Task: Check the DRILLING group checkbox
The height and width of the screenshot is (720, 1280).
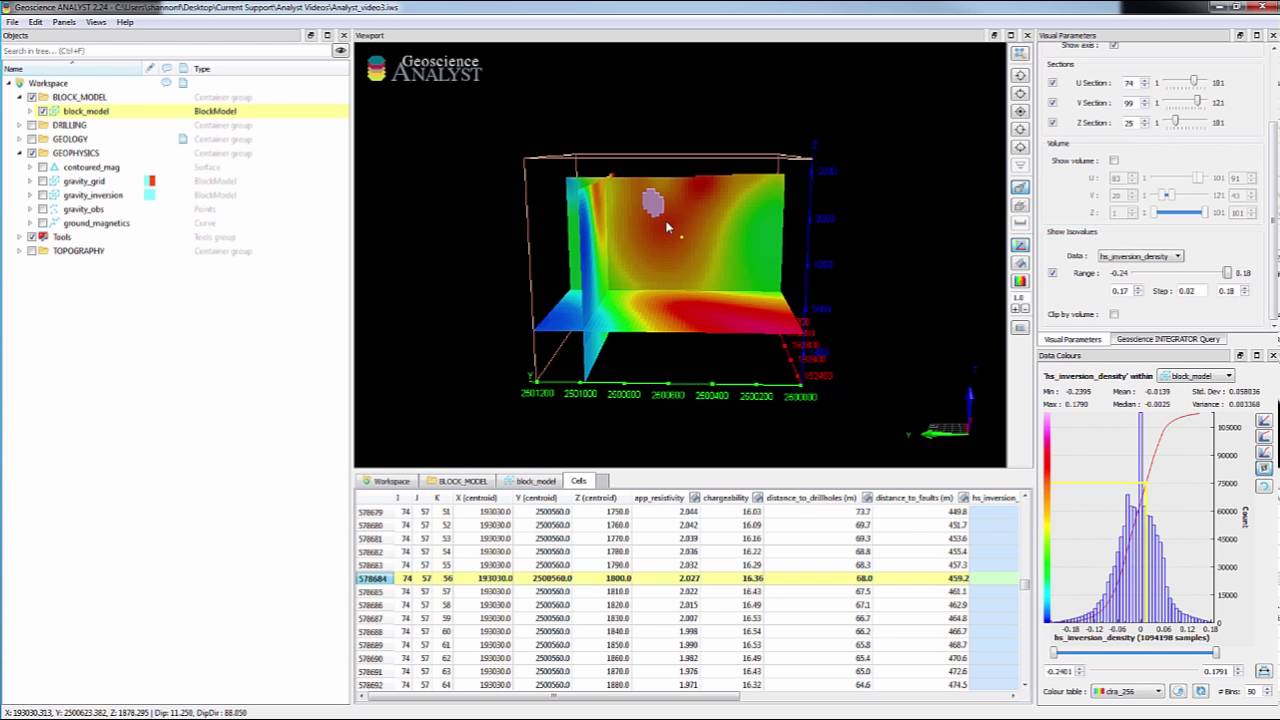Action: [32, 125]
